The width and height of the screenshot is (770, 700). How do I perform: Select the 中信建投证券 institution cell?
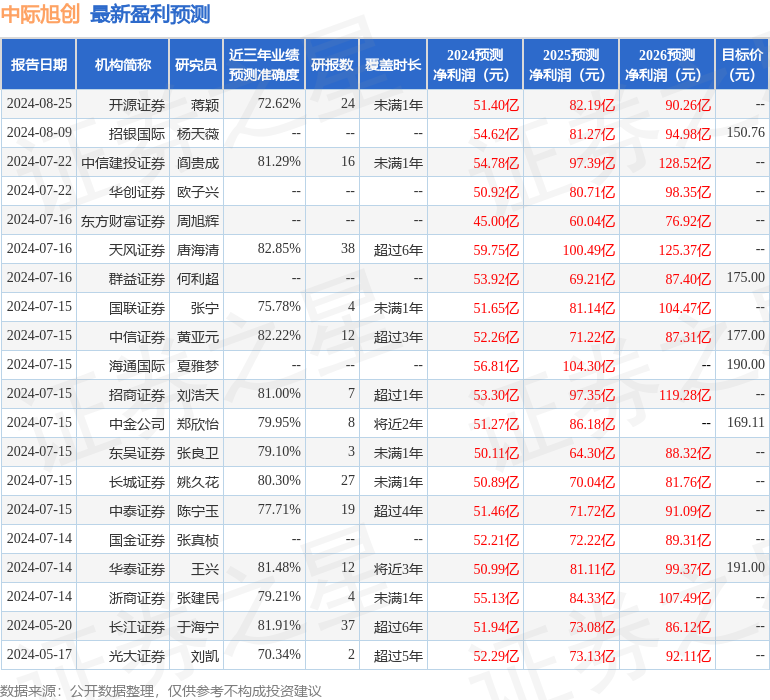click(123, 163)
